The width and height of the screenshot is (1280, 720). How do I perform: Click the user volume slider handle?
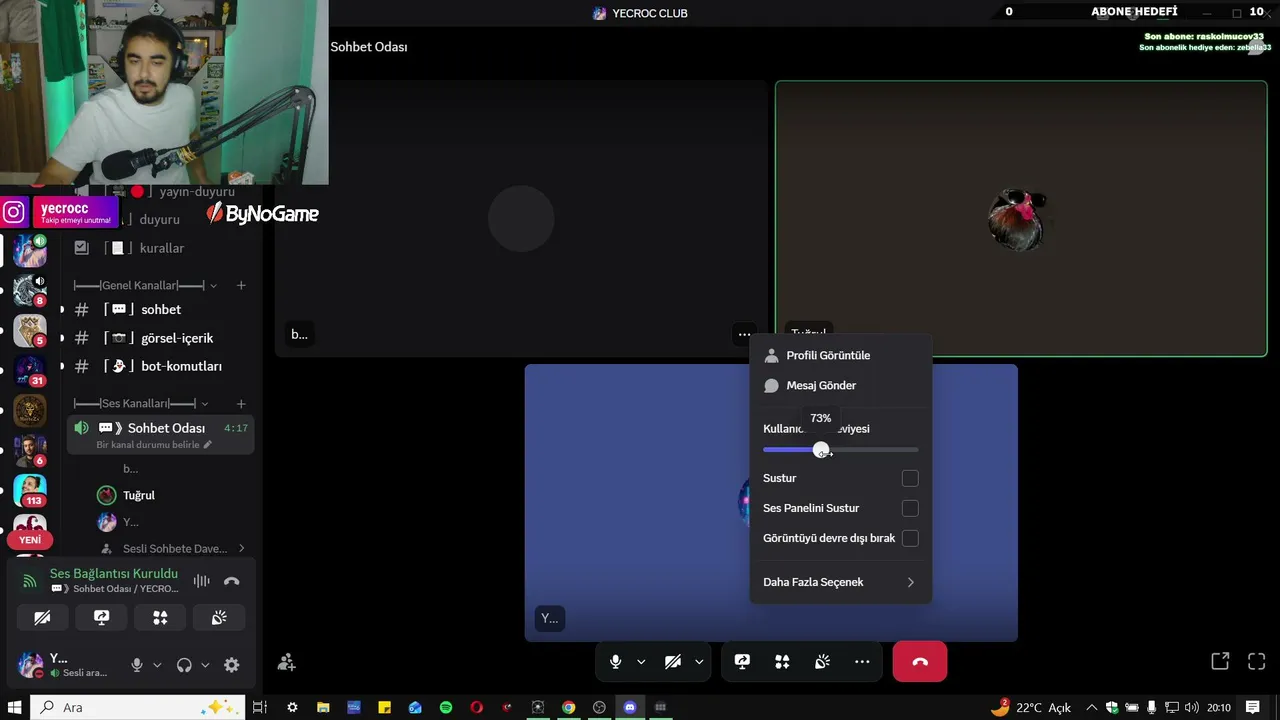point(821,450)
